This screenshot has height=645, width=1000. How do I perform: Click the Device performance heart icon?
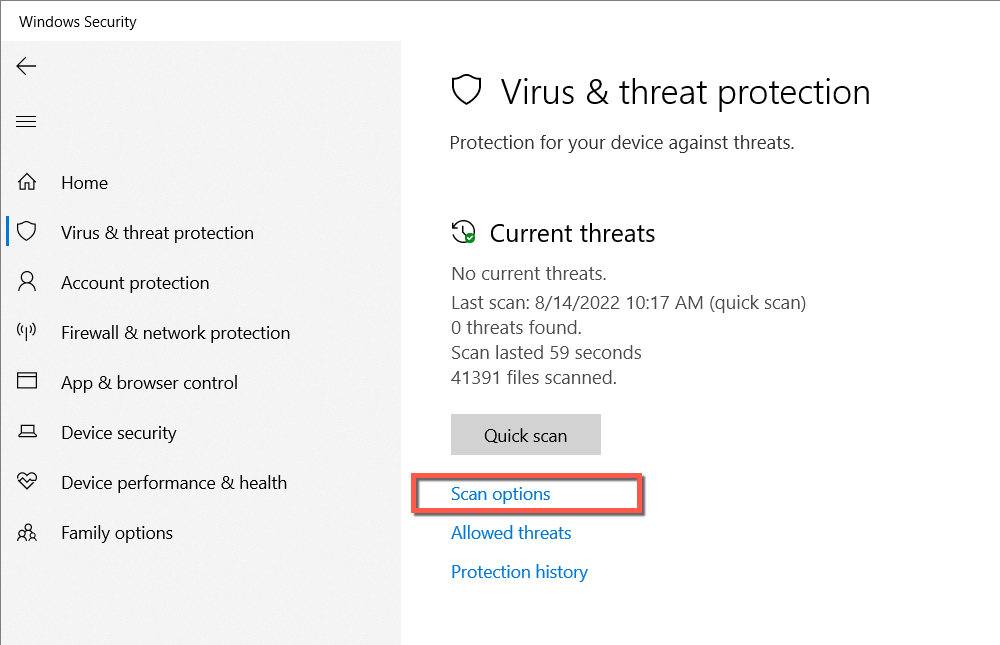(27, 482)
